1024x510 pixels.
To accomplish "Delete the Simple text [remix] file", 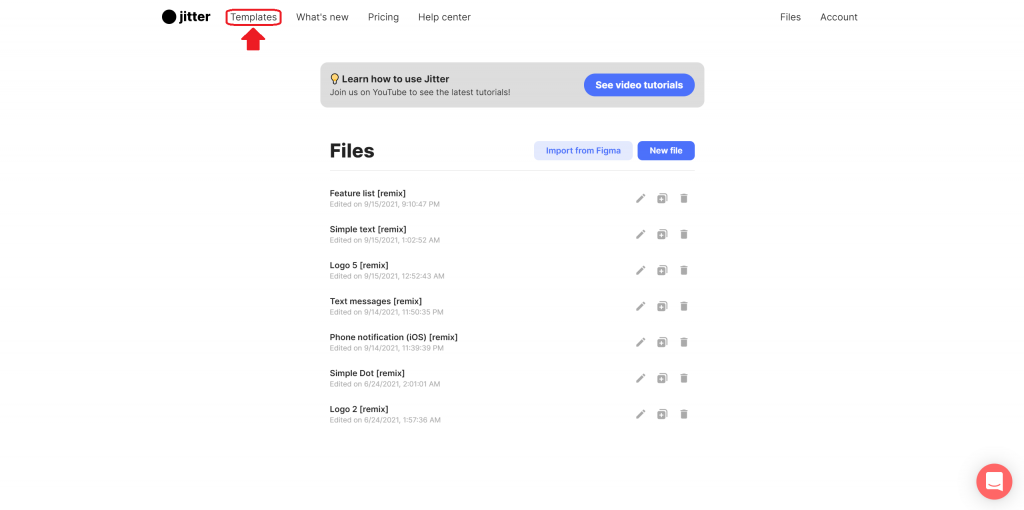I will point(684,234).
